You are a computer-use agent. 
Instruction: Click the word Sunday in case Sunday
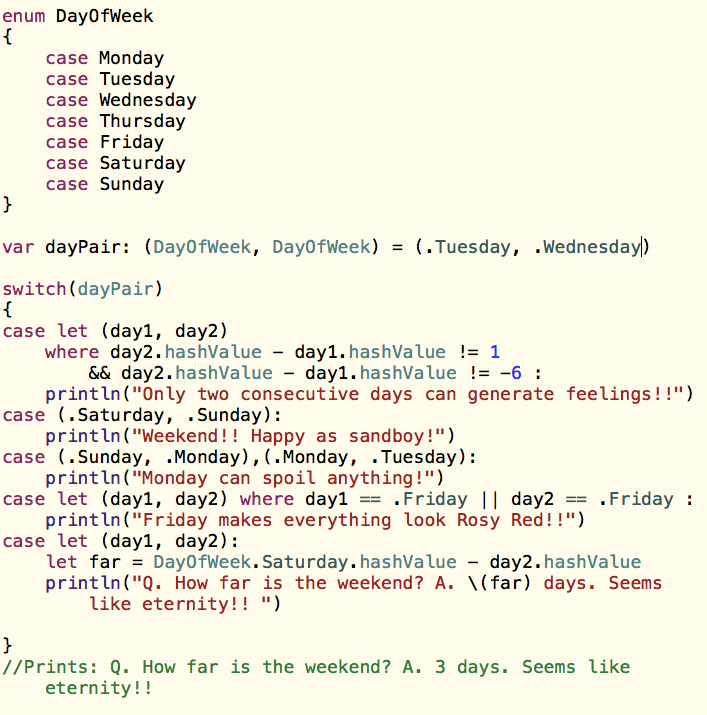click(131, 184)
